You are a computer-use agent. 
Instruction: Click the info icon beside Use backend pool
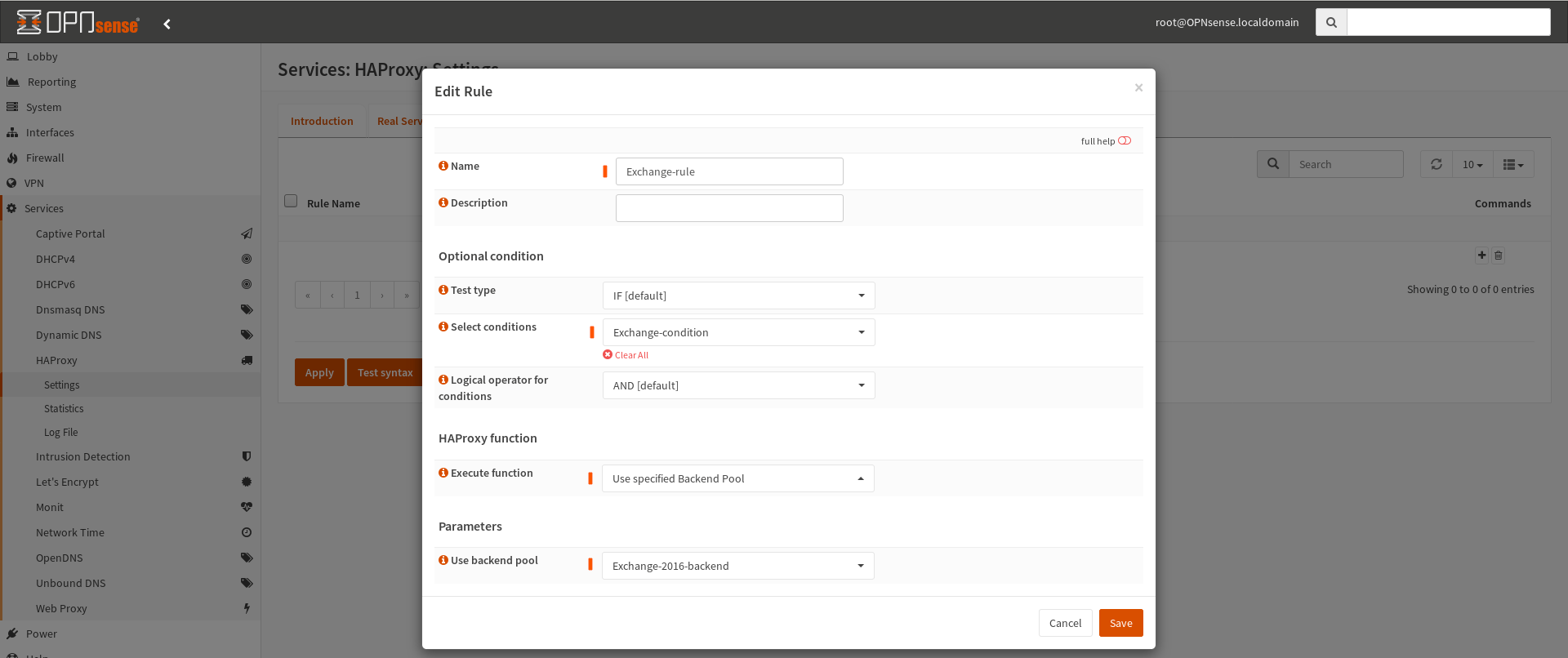[443, 560]
